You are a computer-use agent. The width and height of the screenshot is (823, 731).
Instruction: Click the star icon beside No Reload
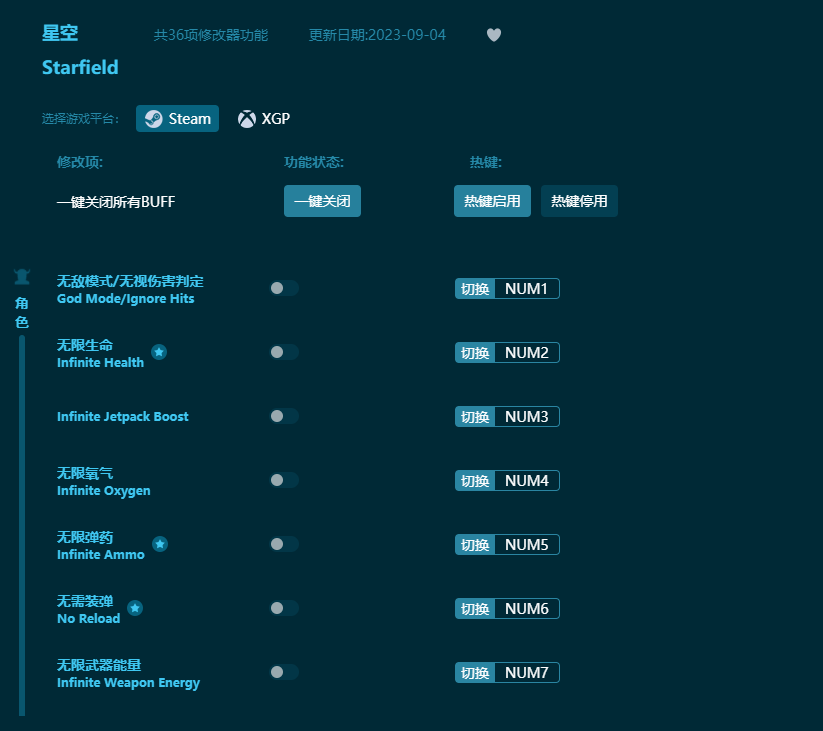(x=135, y=607)
